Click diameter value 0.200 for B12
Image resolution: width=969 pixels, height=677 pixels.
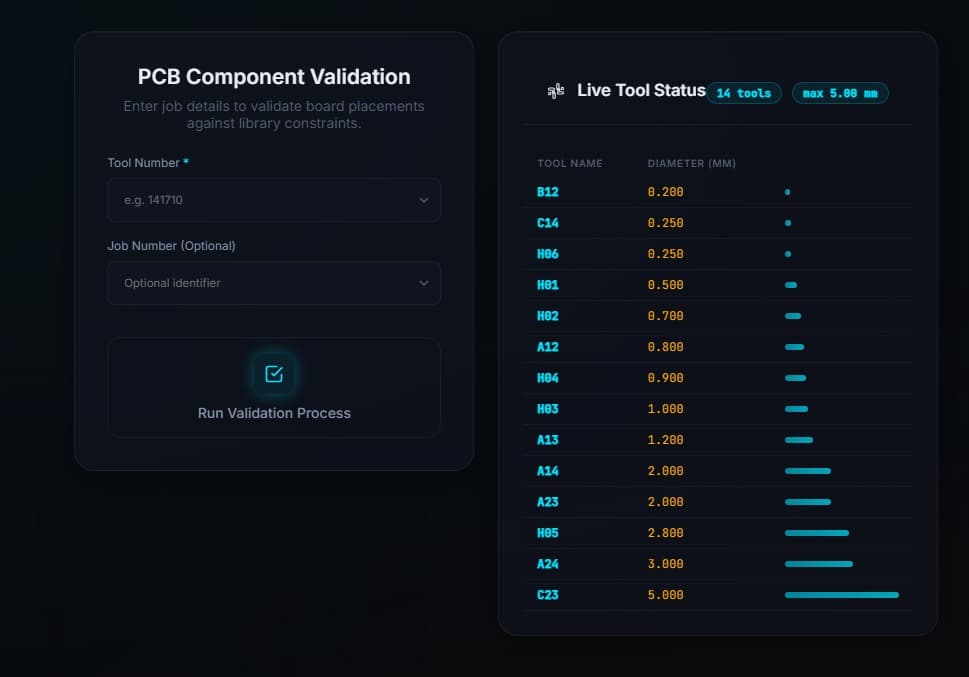point(666,192)
